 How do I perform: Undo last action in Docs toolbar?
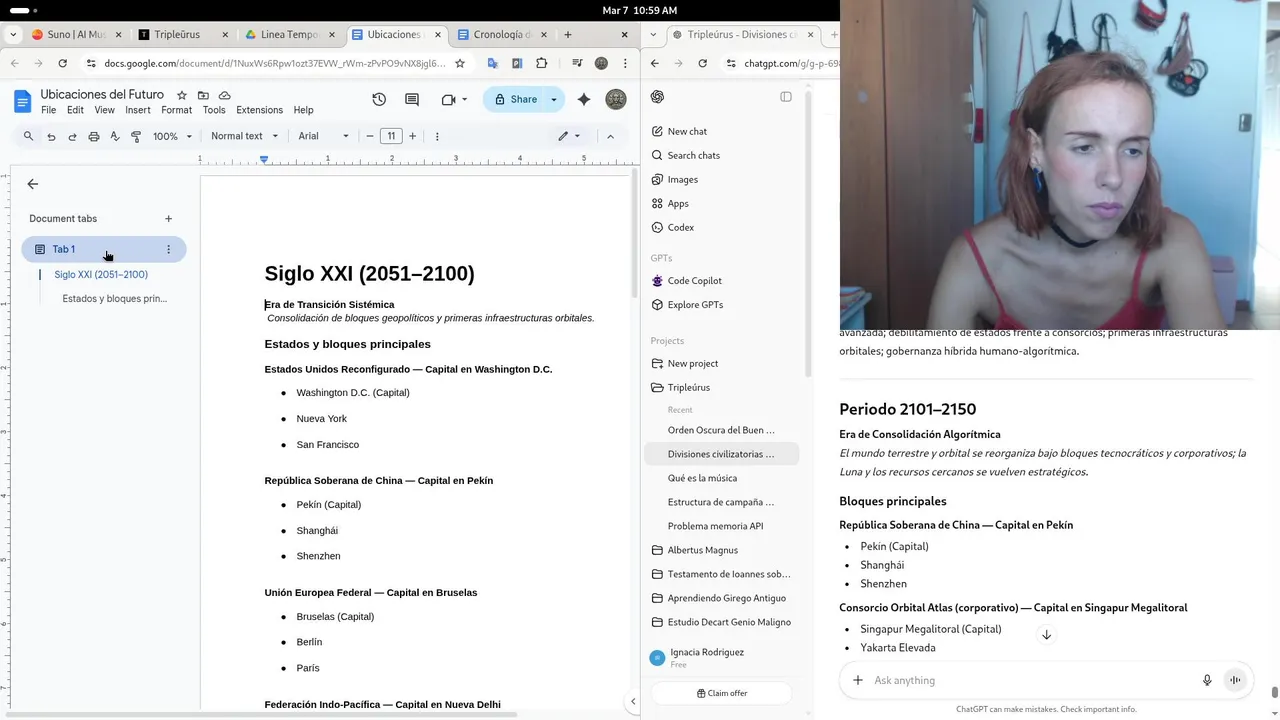click(51, 136)
